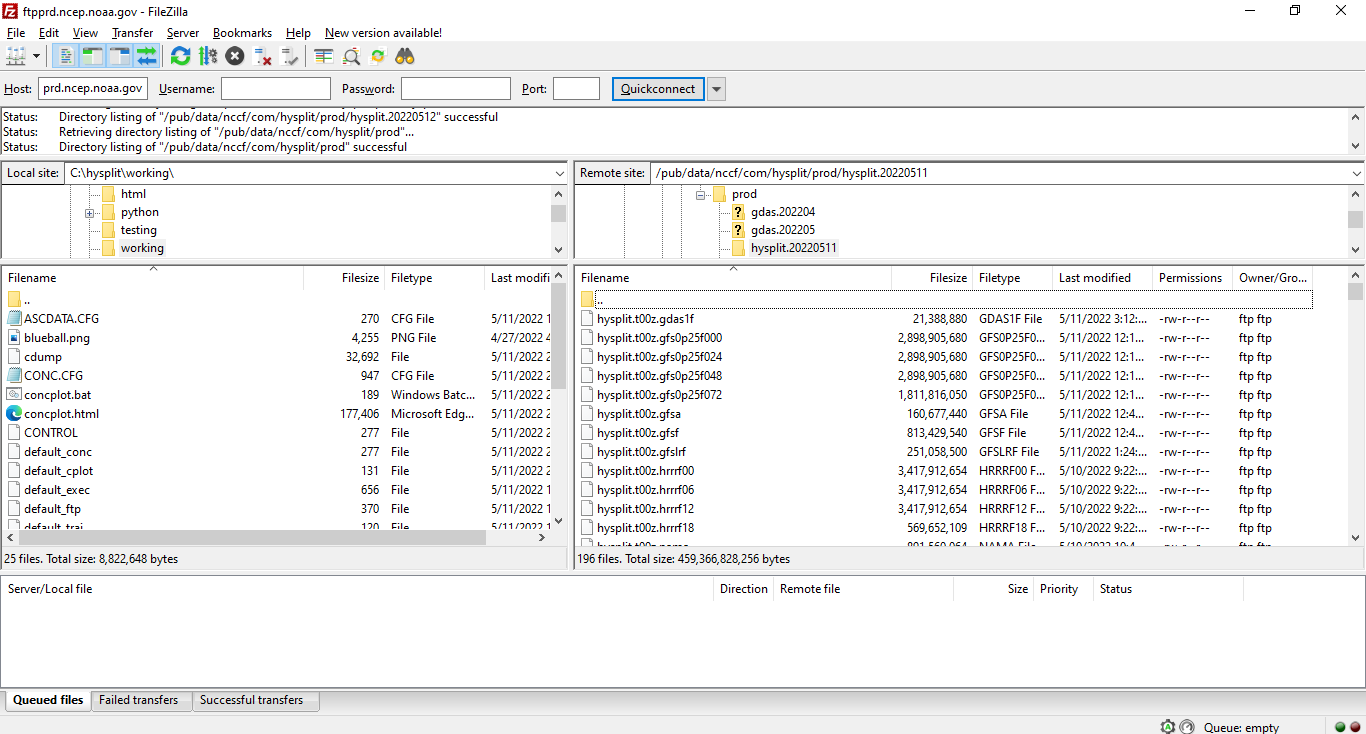
Task: Sort remote files by Filetype column
Action: pos(1012,278)
